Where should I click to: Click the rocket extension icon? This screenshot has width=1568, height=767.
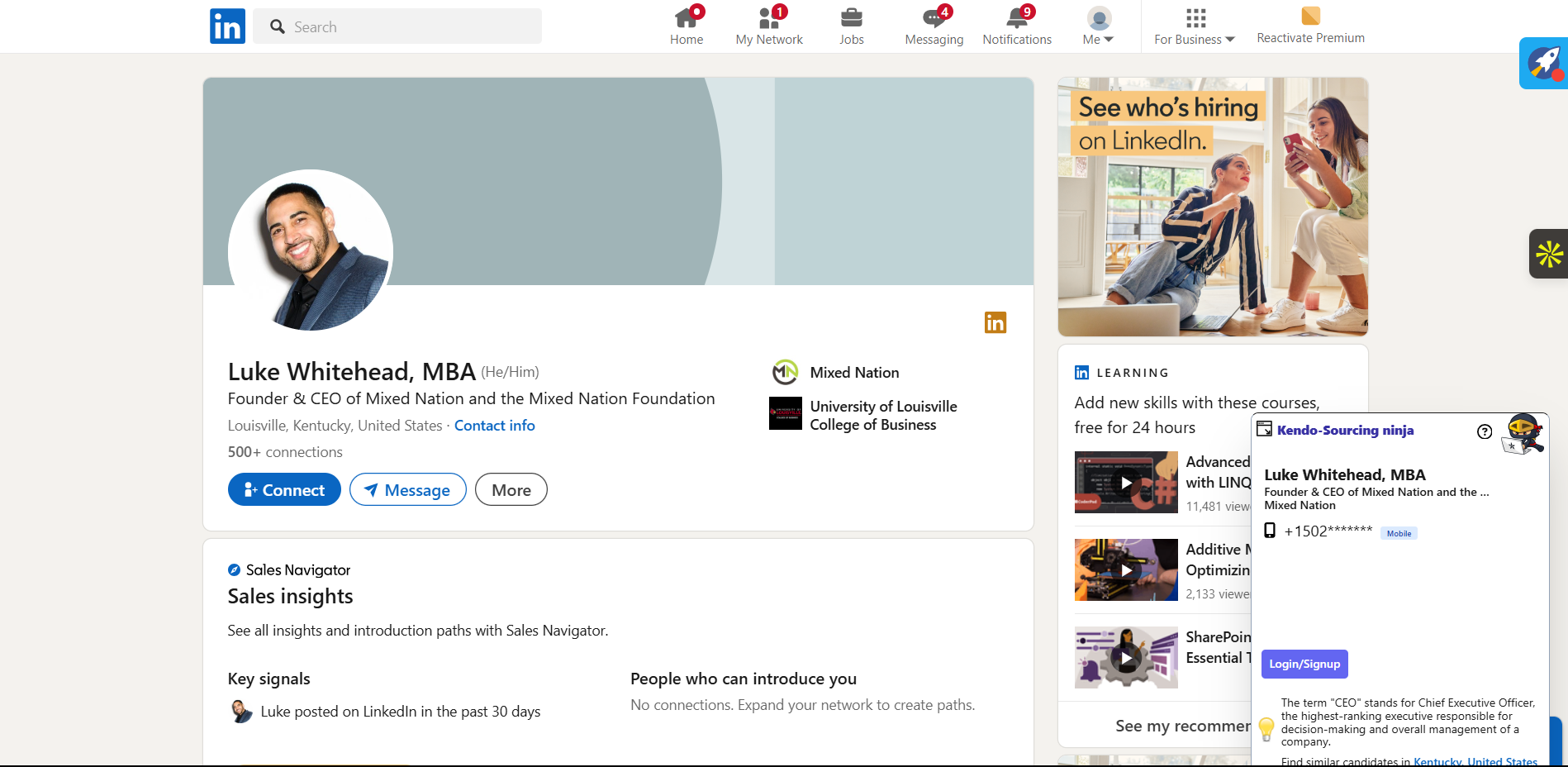(x=1543, y=63)
